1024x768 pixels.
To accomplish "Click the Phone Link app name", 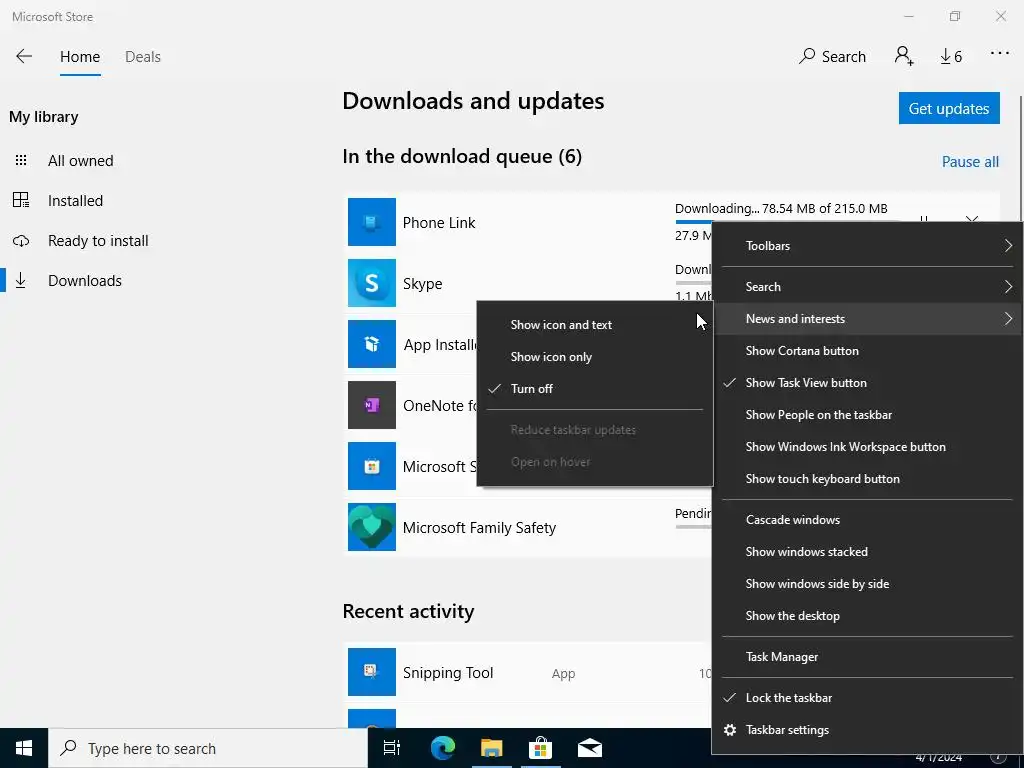I will pyautogui.click(x=439, y=223).
